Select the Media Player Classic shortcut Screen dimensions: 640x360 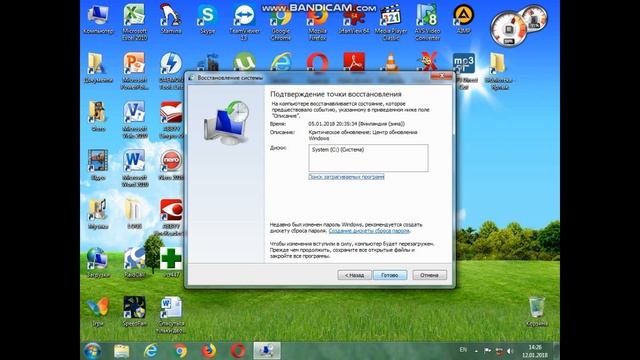(391, 22)
